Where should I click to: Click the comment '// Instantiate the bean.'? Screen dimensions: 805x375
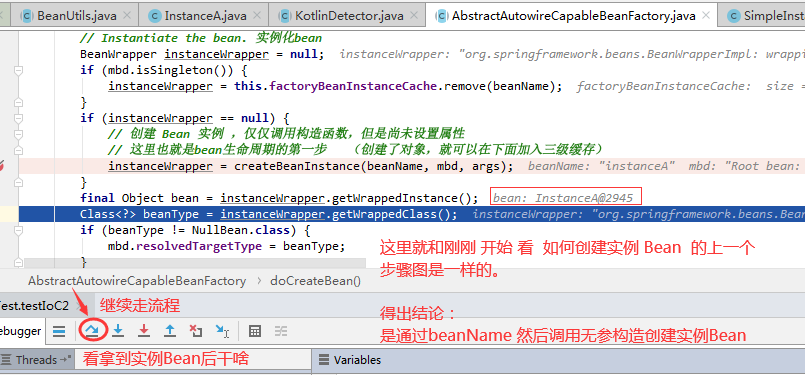tap(165, 38)
